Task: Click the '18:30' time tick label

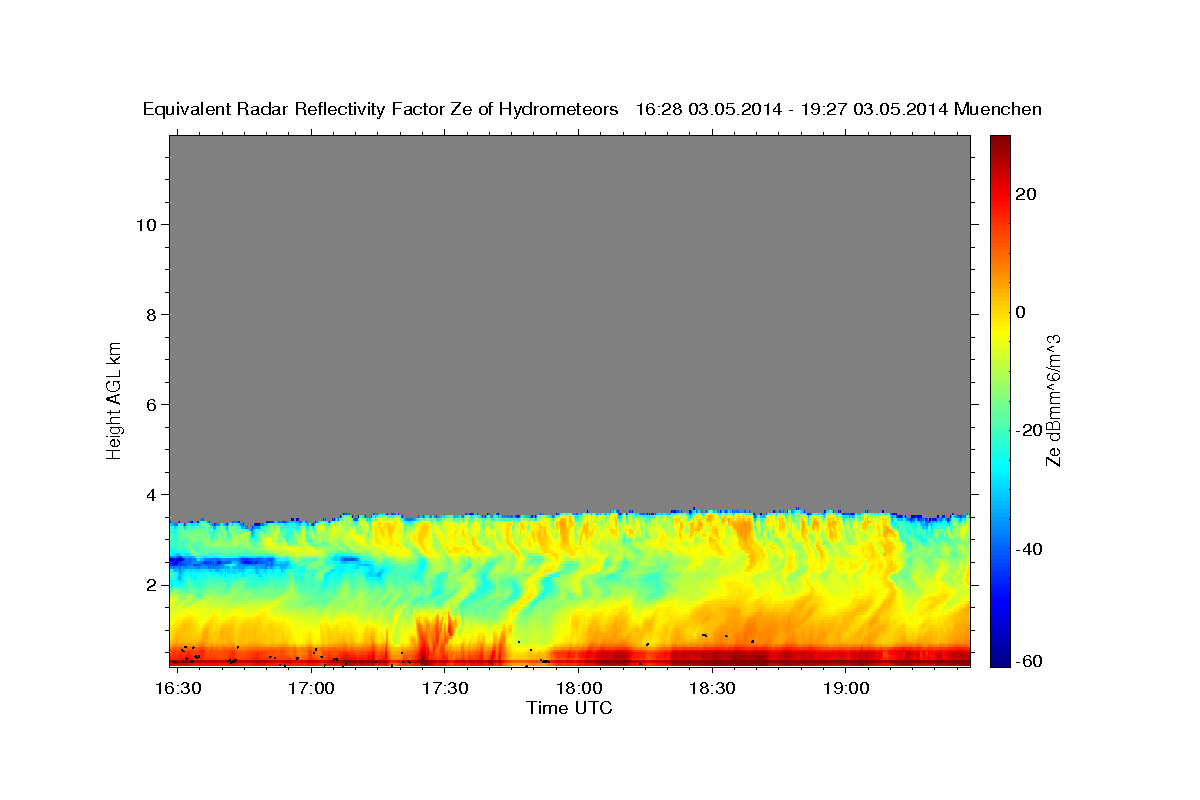Action: [x=712, y=689]
